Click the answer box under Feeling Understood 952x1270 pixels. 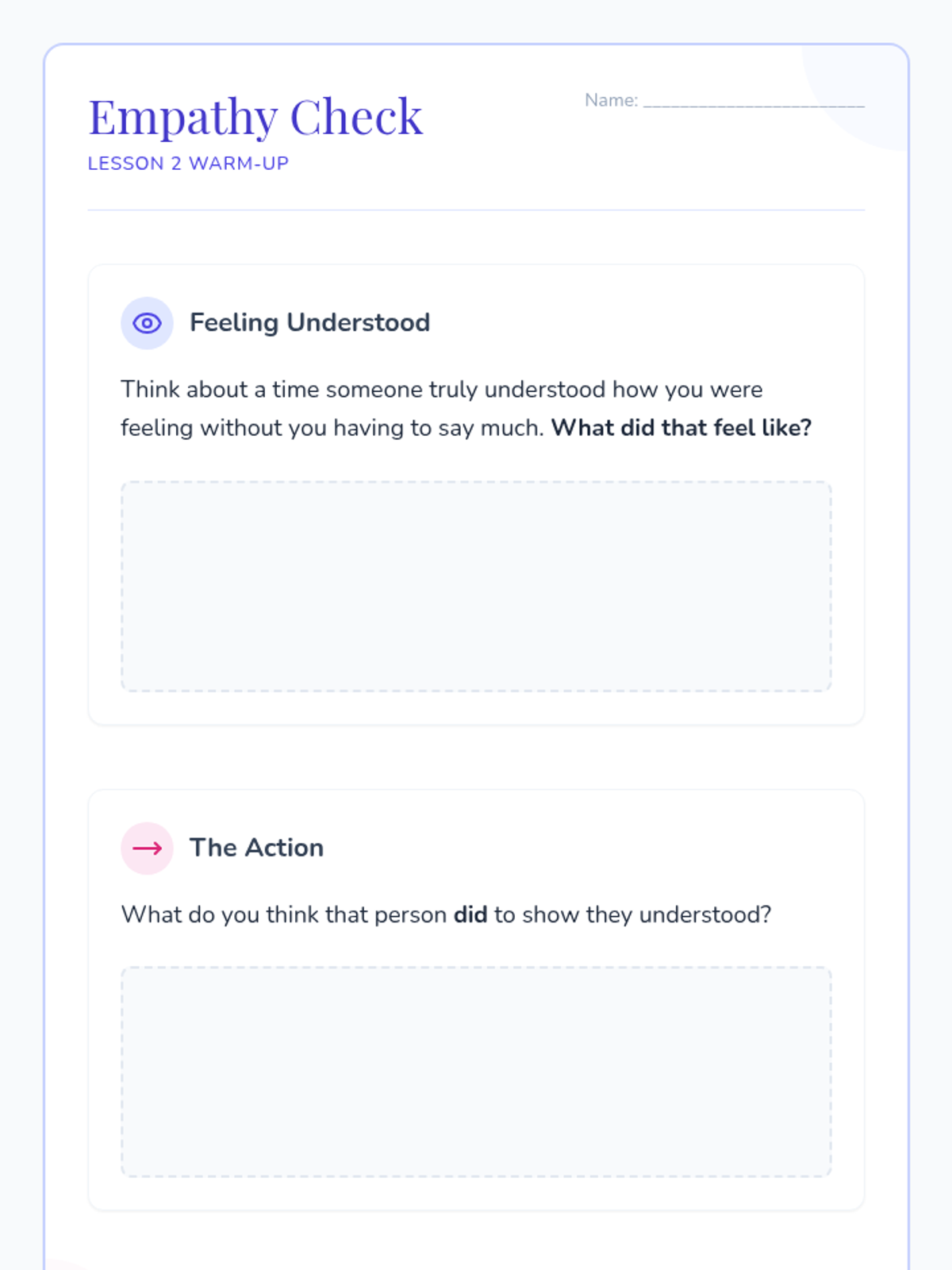tap(476, 586)
